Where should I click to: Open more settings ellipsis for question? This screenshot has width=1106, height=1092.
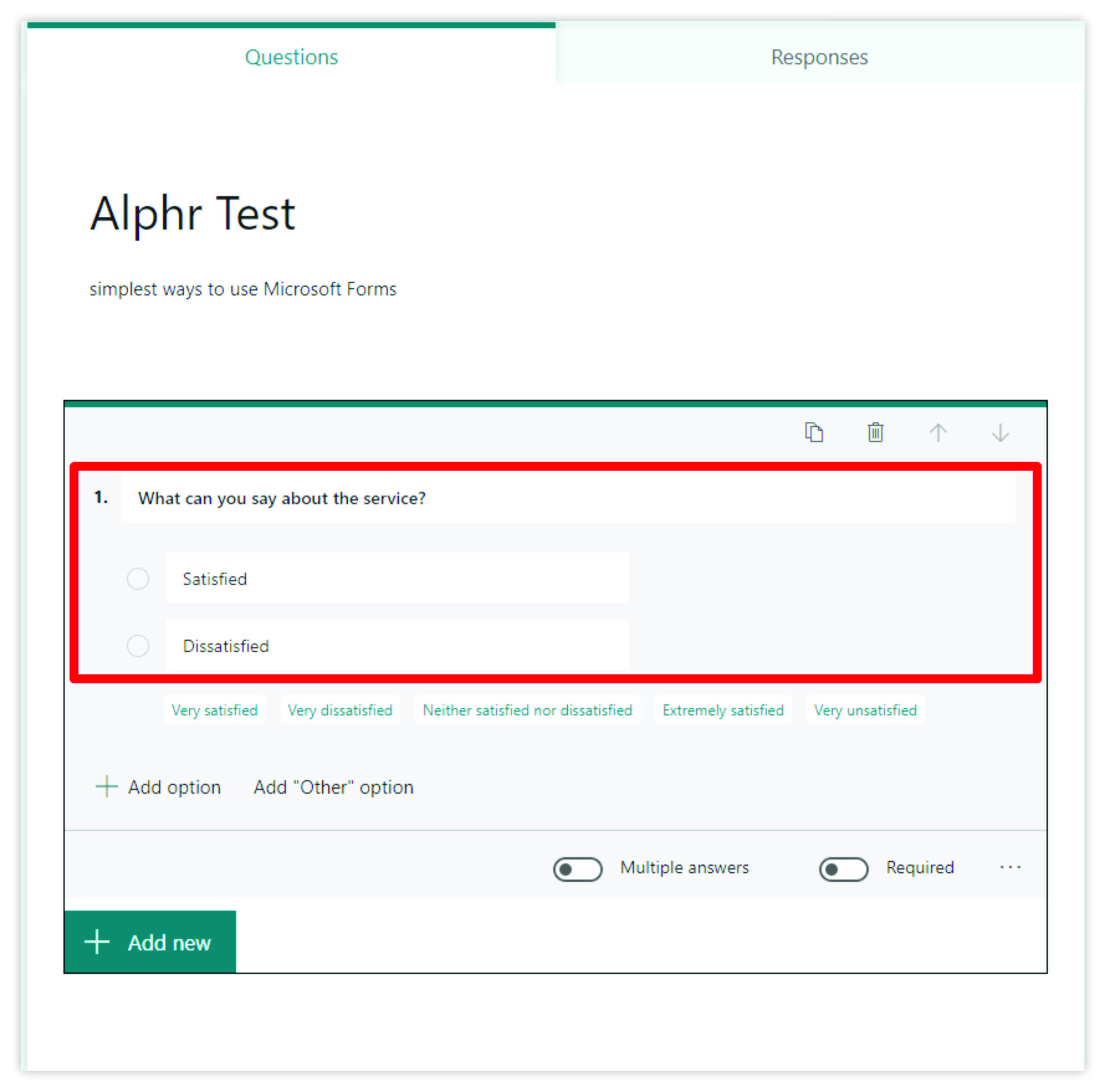pyautogui.click(x=1010, y=868)
